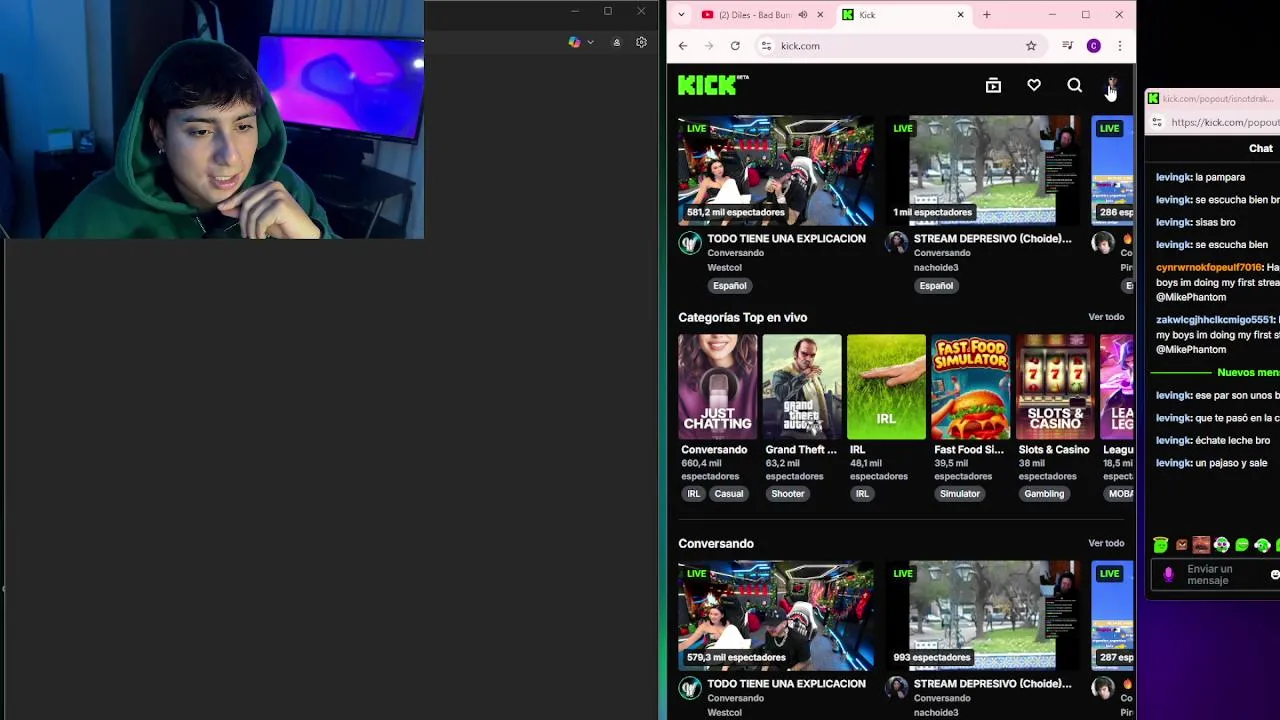Click the Copilot icon in left window
Screen dimensions: 1280x720
[x=574, y=42]
